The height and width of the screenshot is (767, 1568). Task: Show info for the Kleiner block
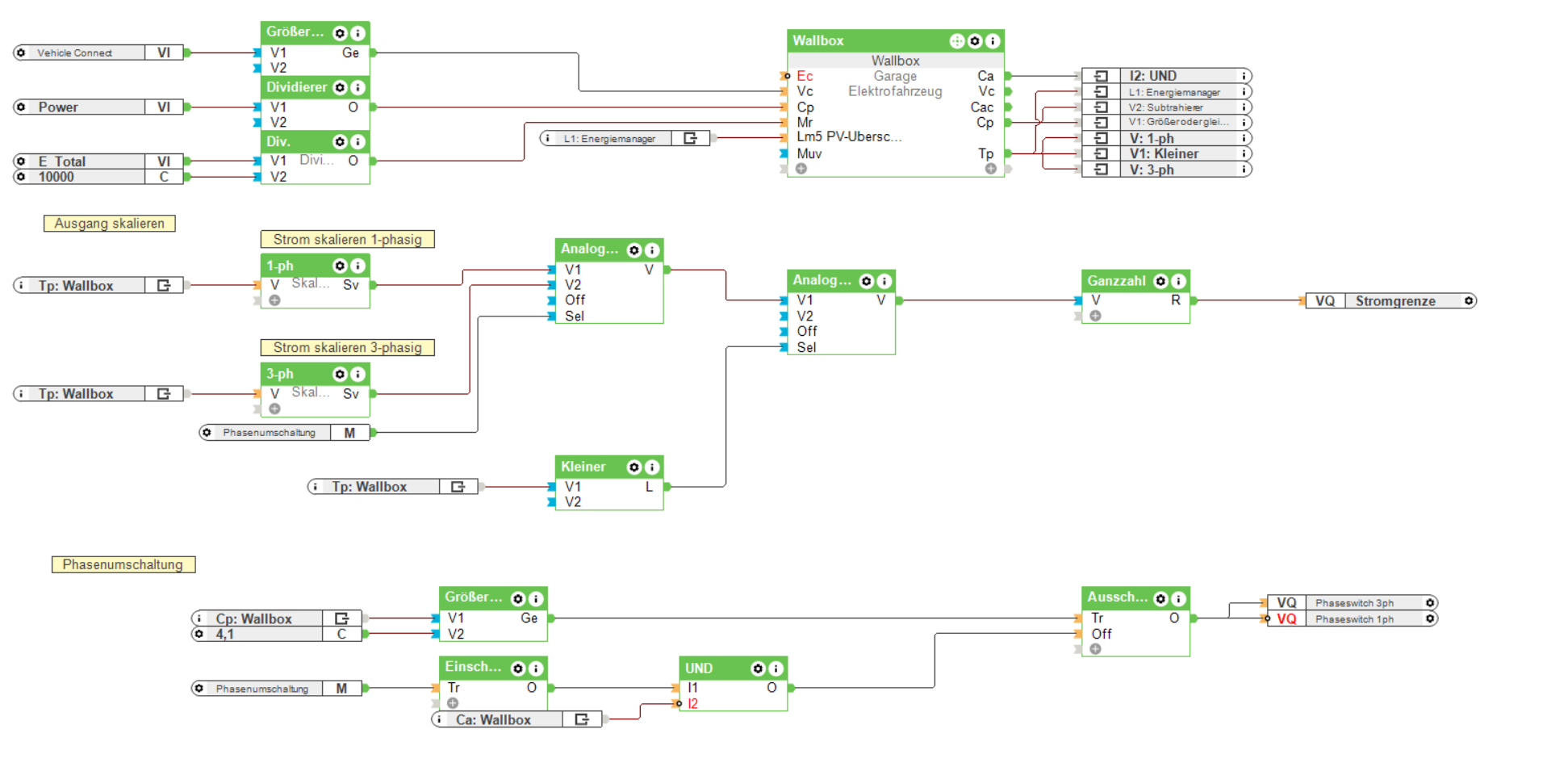tap(652, 467)
